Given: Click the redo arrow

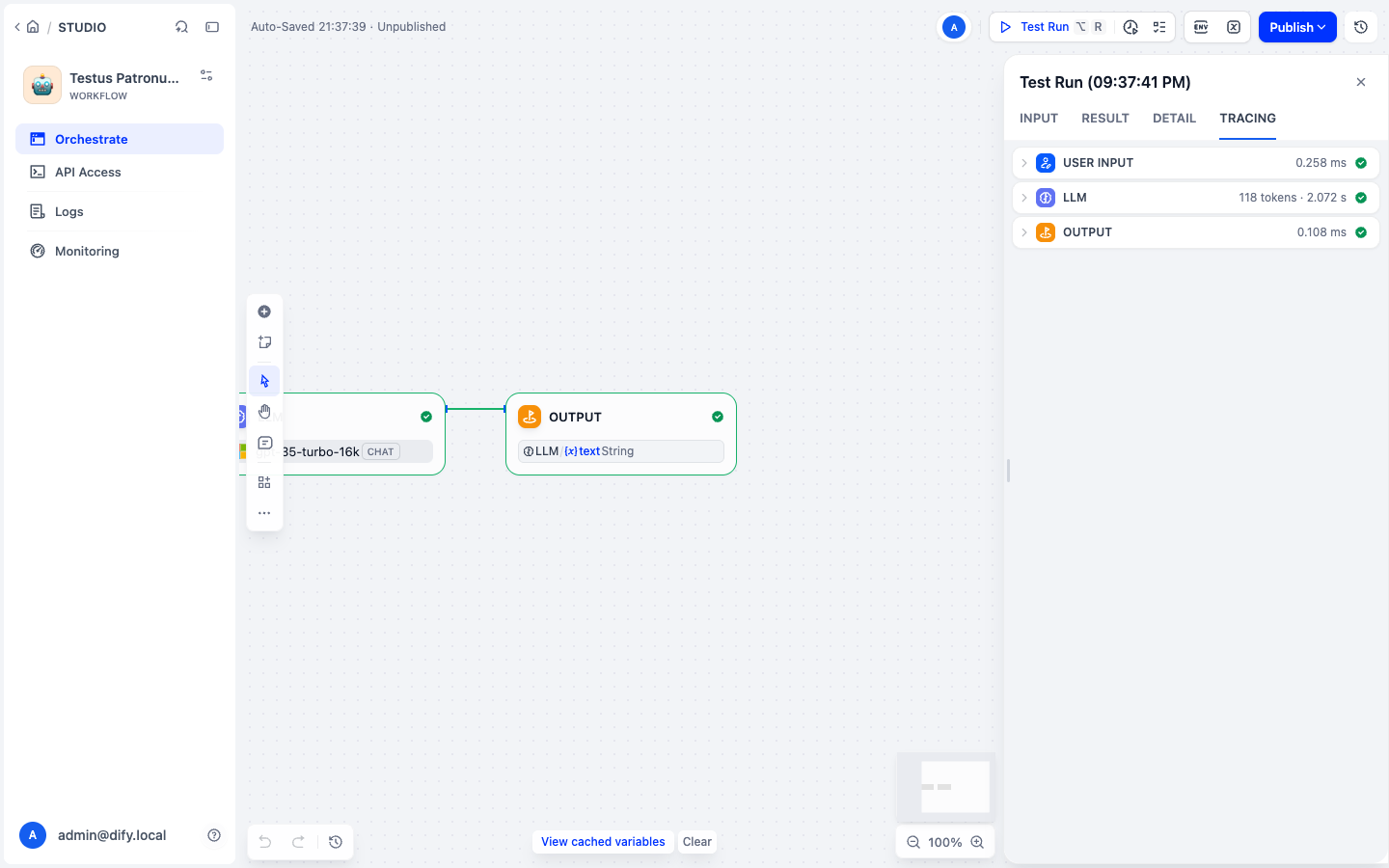Looking at the screenshot, I should click(299, 842).
